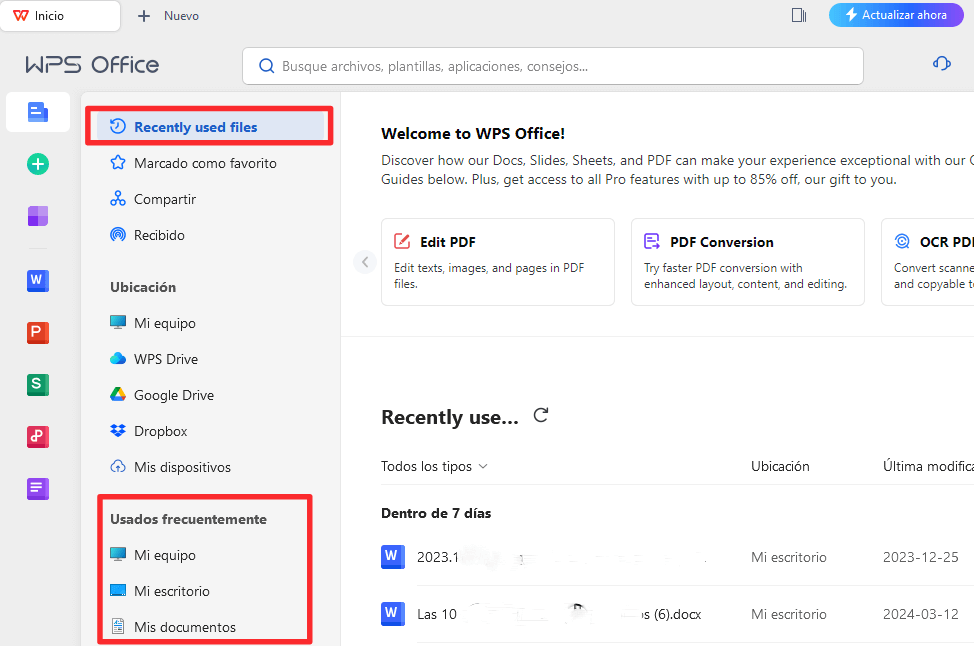The height and width of the screenshot is (646, 974).
Task: Launch WPS Spreadsheets from sidebar
Action: [x=38, y=384]
